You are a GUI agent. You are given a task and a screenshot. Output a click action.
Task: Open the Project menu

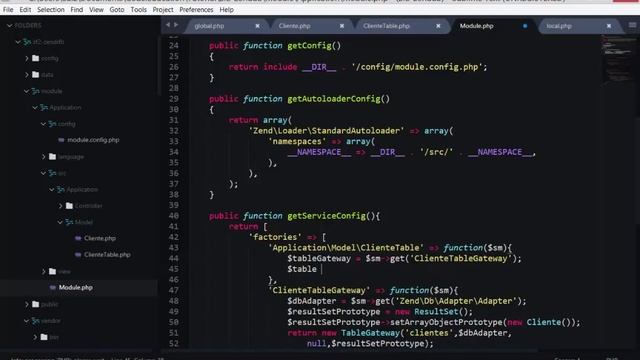coord(163,9)
